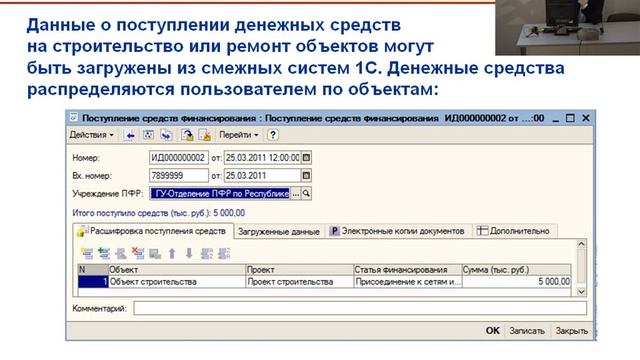The image size is (640, 360).
Task: Click the incoming date field 25.03.2011
Action: point(262,176)
